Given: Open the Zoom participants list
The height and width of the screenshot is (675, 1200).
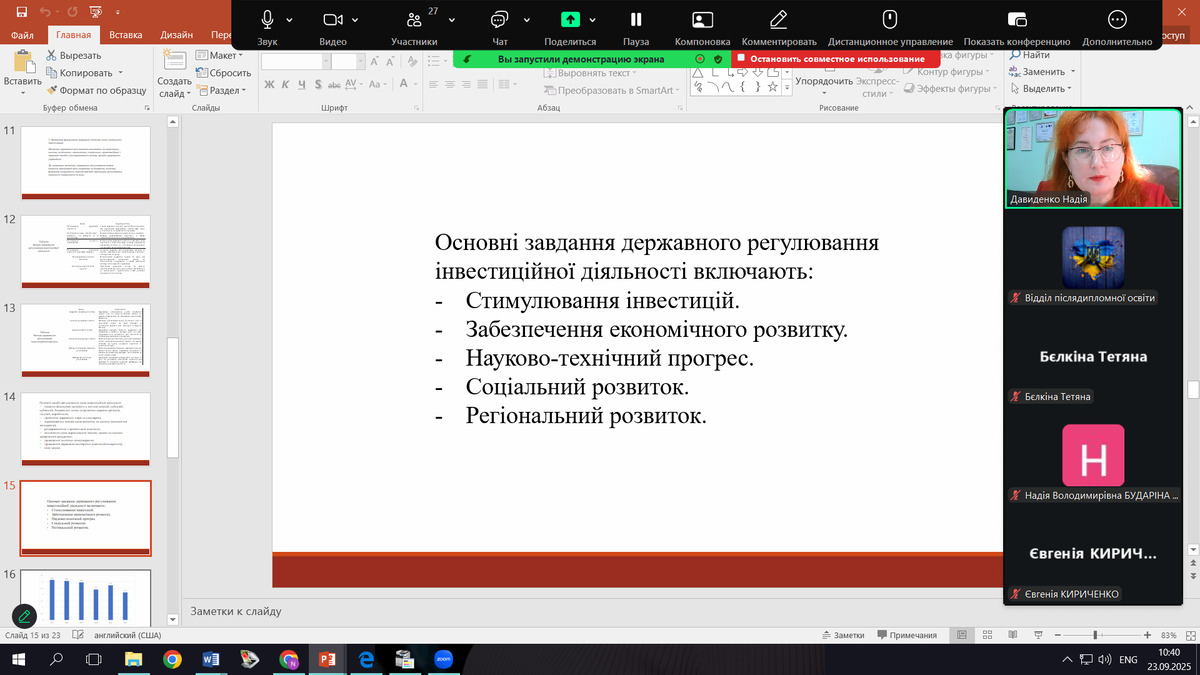Looking at the screenshot, I should coord(414,19).
